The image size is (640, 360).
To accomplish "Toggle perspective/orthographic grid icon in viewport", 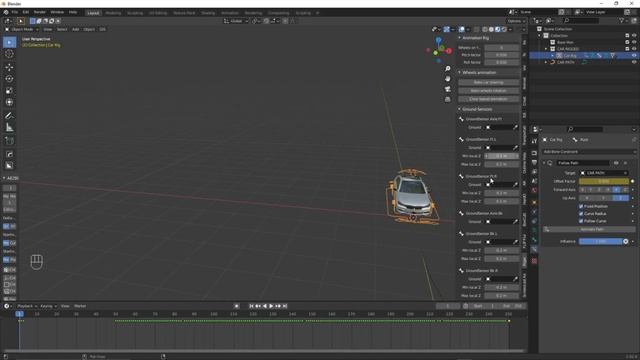I will coord(448,99).
